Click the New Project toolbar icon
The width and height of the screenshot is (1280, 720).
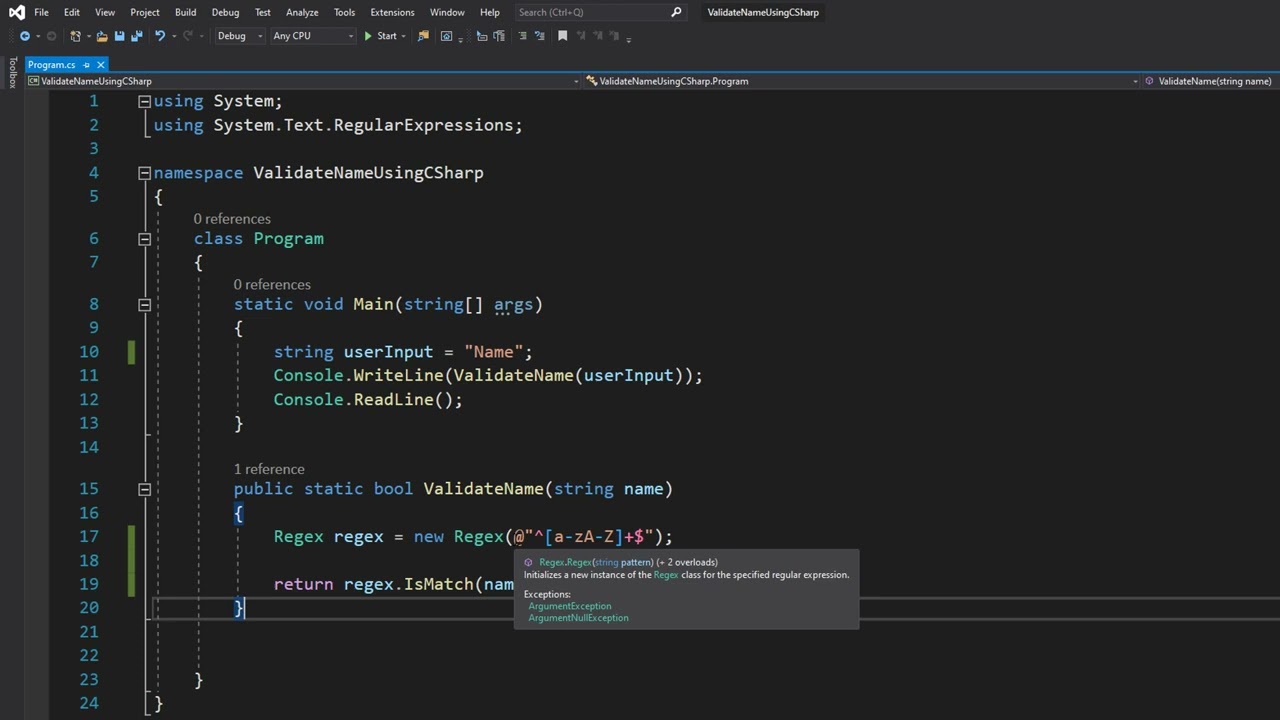tap(75, 36)
